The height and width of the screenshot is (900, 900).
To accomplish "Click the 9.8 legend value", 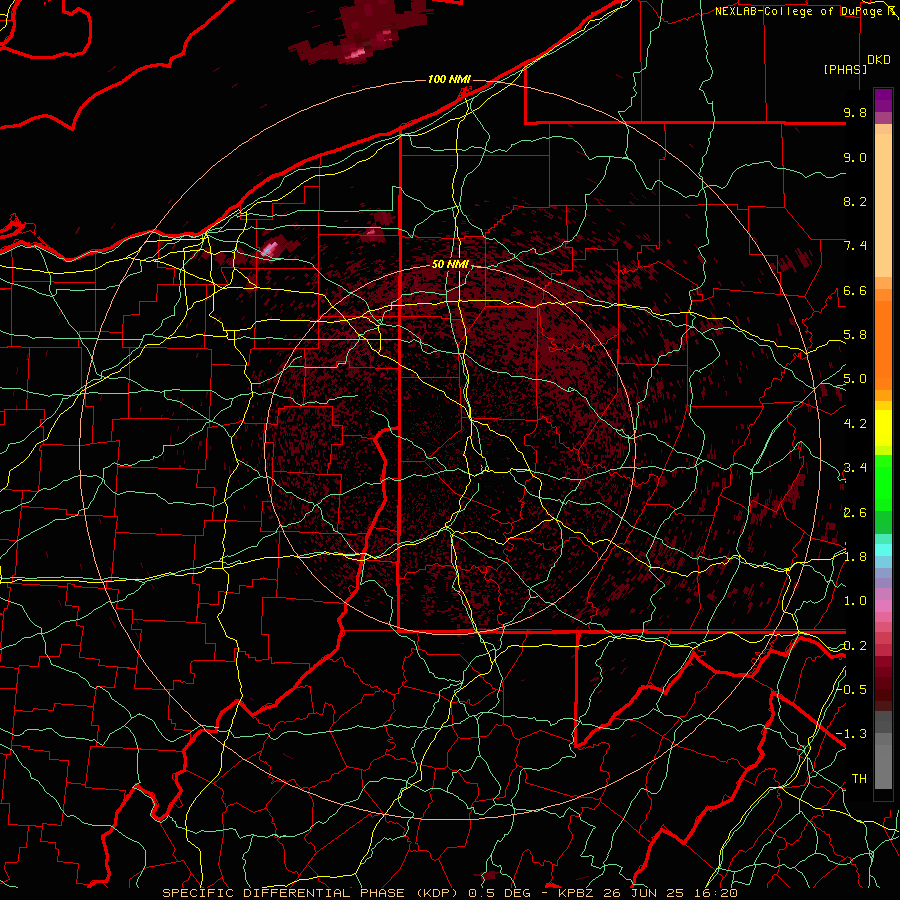I will click(855, 112).
